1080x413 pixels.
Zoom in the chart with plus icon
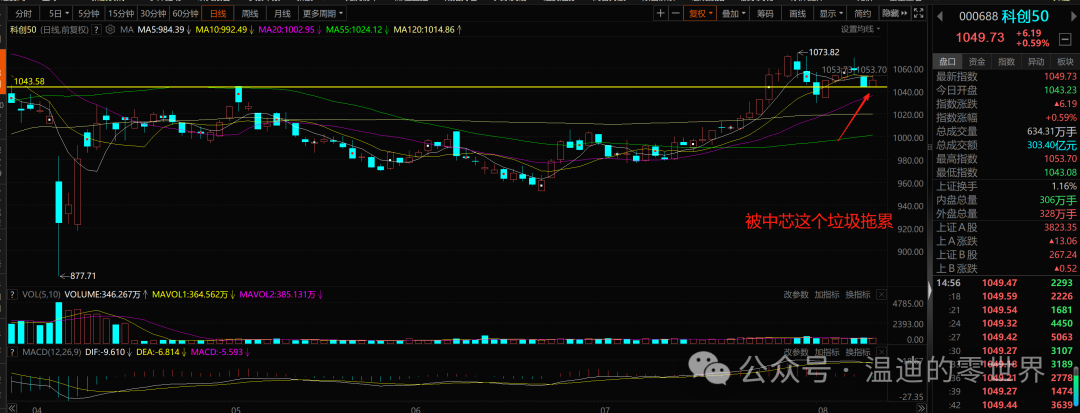click(661, 13)
